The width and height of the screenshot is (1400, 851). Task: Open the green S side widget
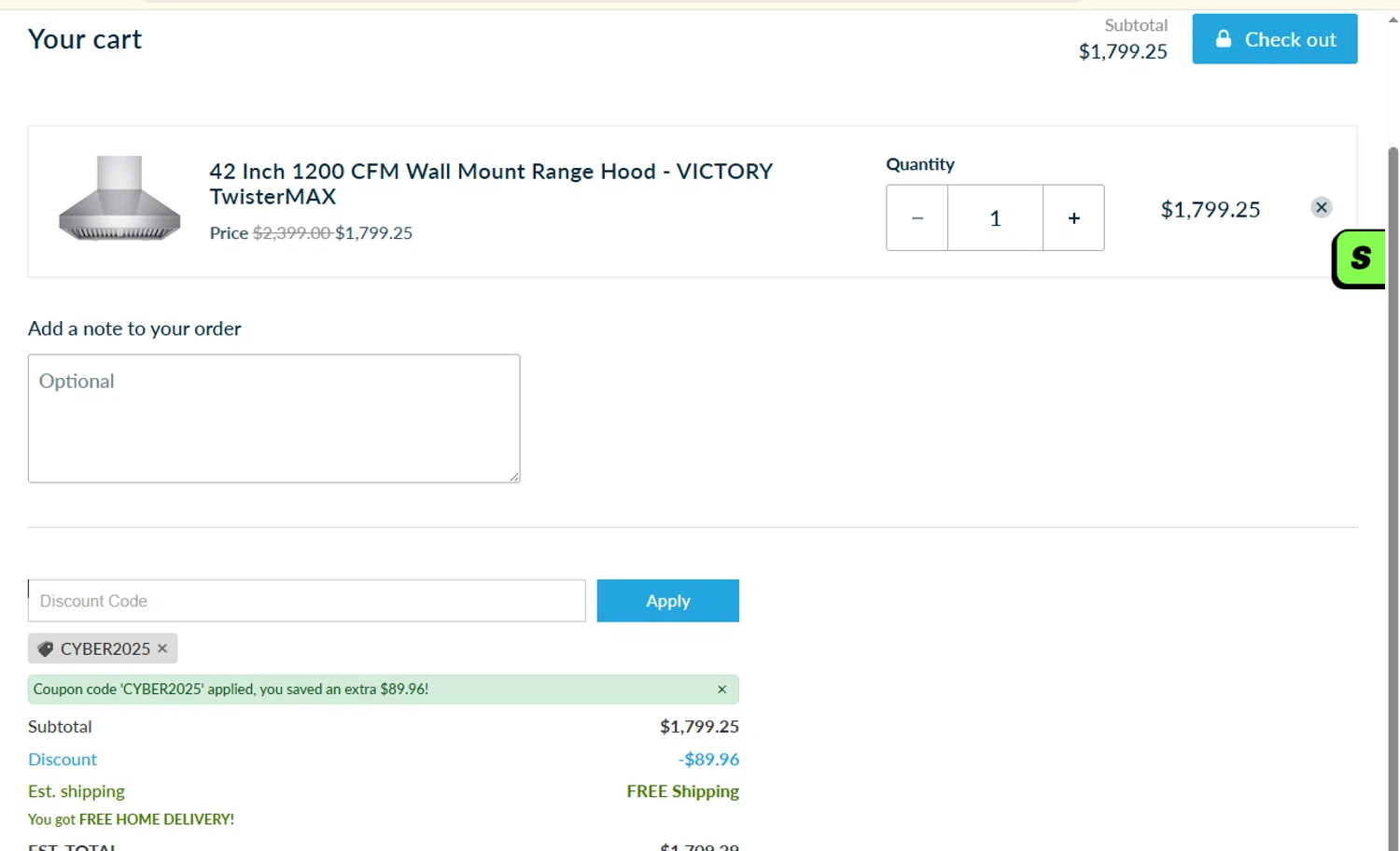click(1359, 258)
